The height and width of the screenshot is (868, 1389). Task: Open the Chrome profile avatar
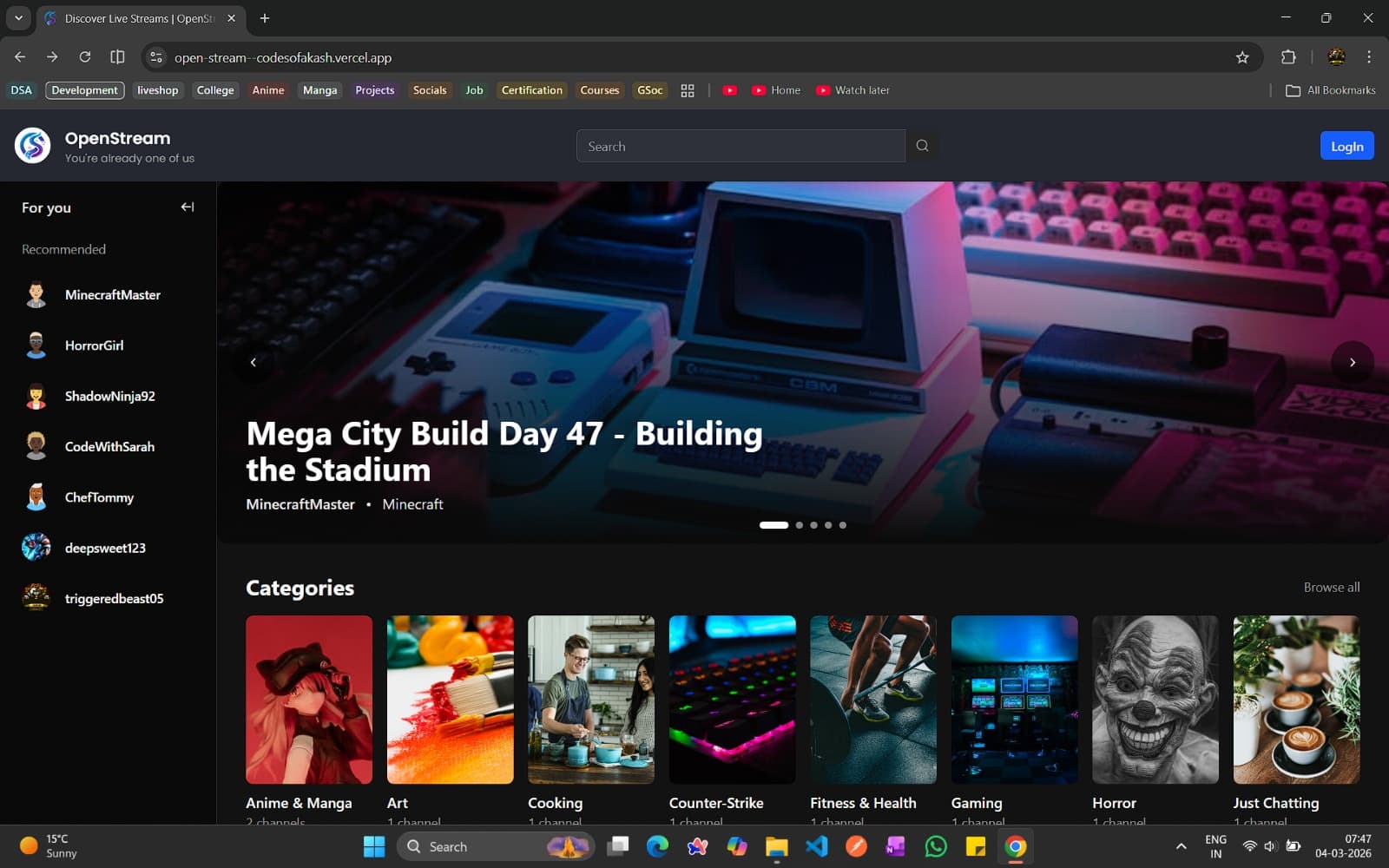click(x=1337, y=57)
